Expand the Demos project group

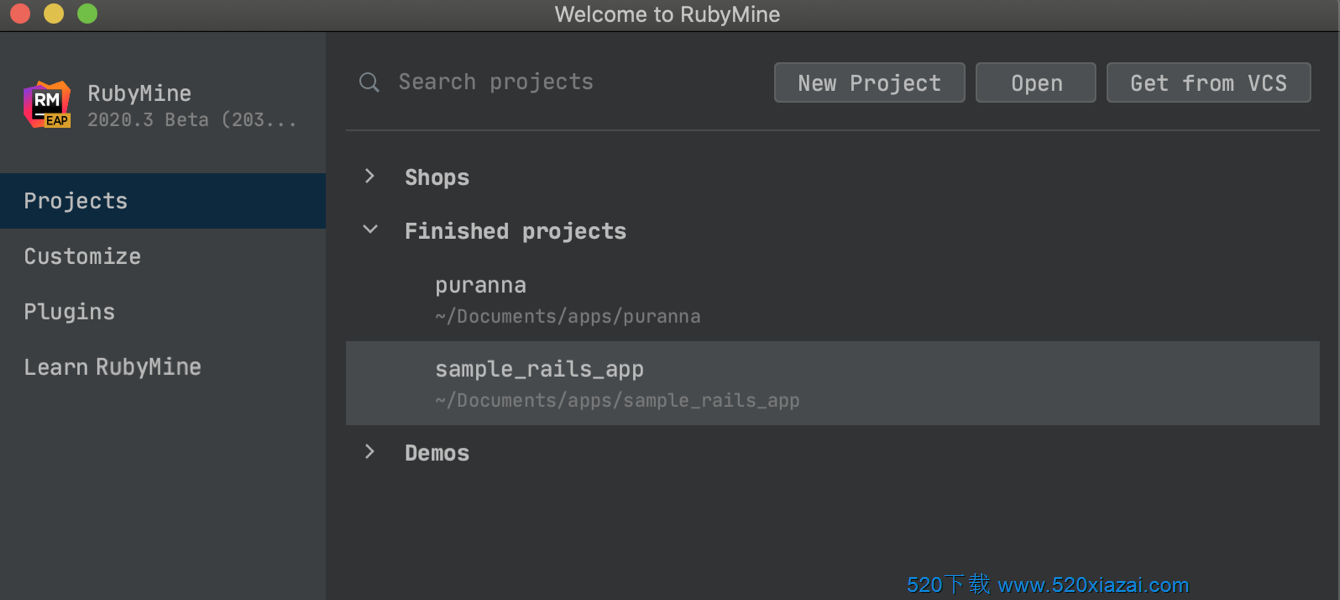(x=370, y=452)
